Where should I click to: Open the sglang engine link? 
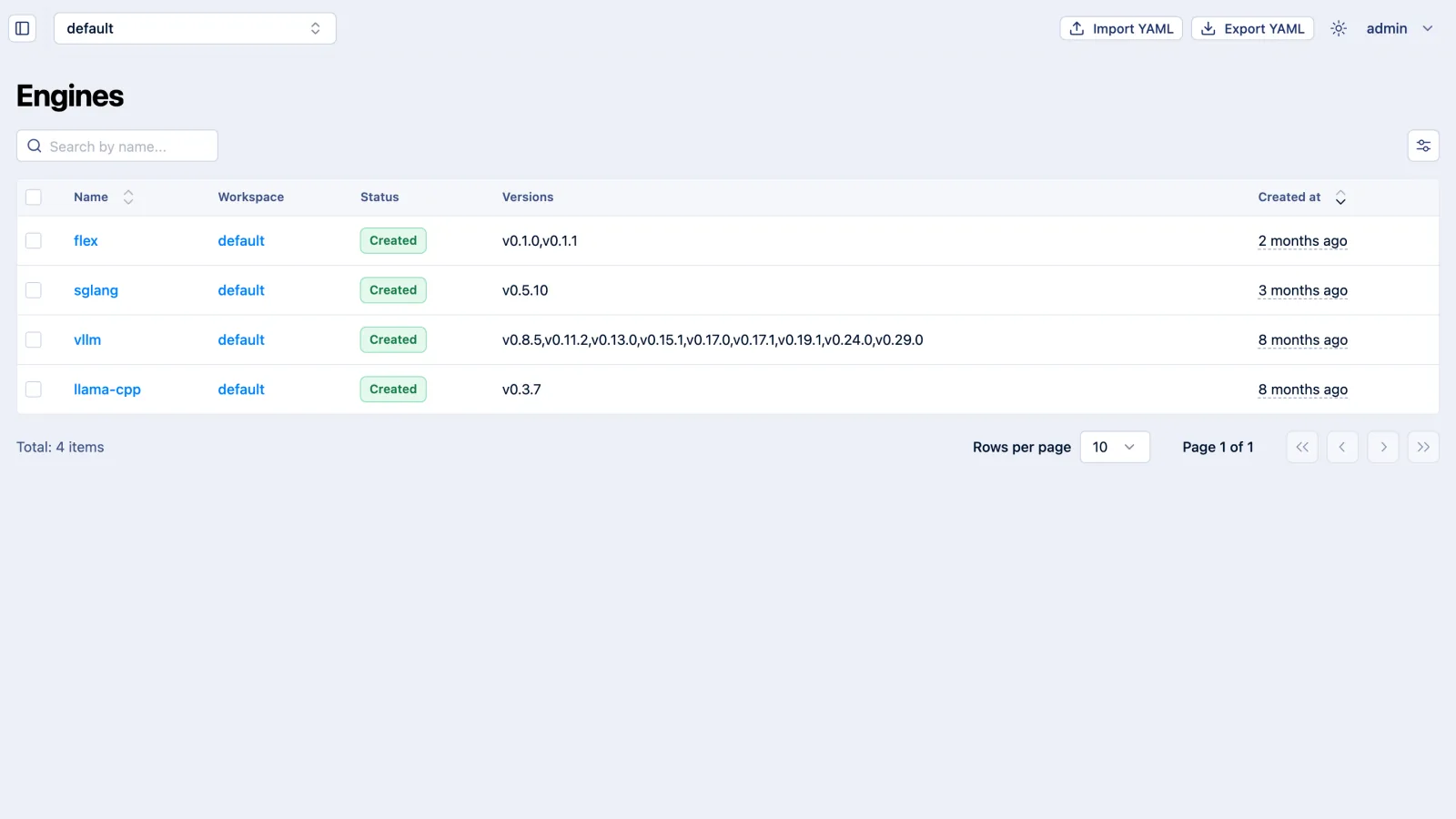point(96,290)
